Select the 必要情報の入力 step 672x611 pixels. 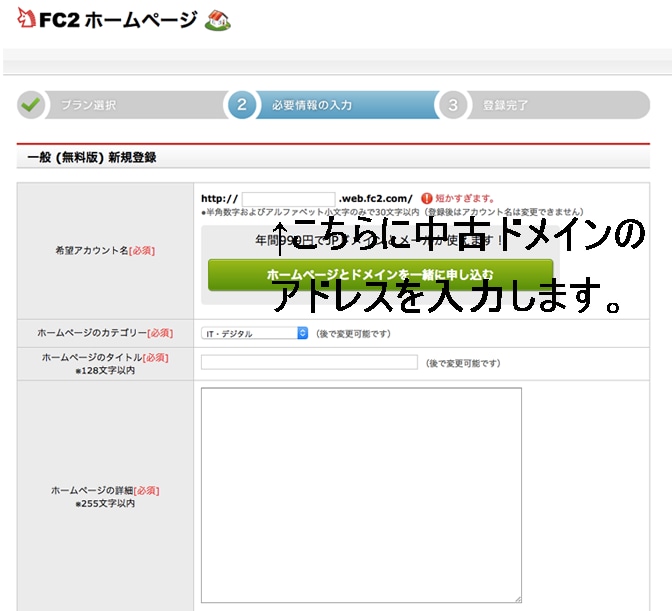click(x=312, y=105)
